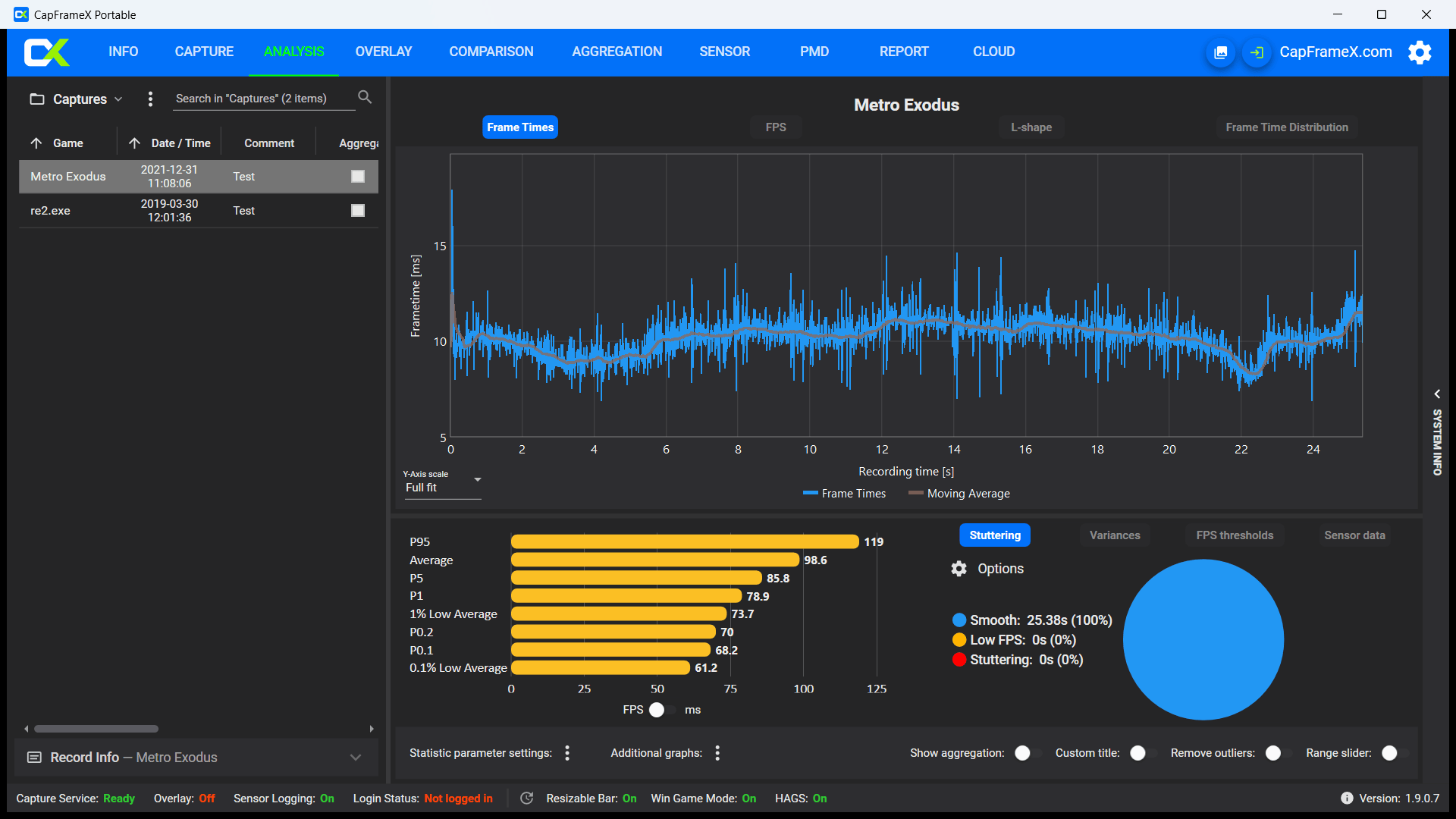Screen dimensions: 1456x819
Task: Click the version info icon
Action: tap(1347, 799)
